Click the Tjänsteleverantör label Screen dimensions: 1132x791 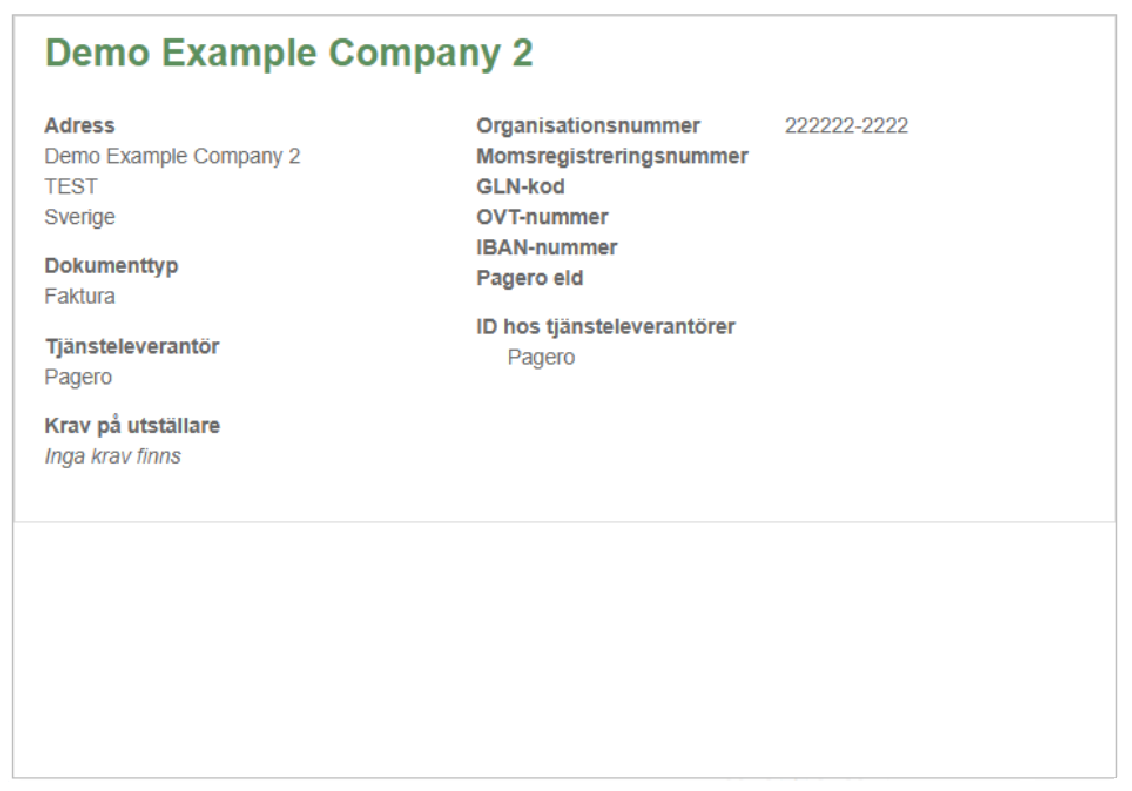[x=132, y=346]
